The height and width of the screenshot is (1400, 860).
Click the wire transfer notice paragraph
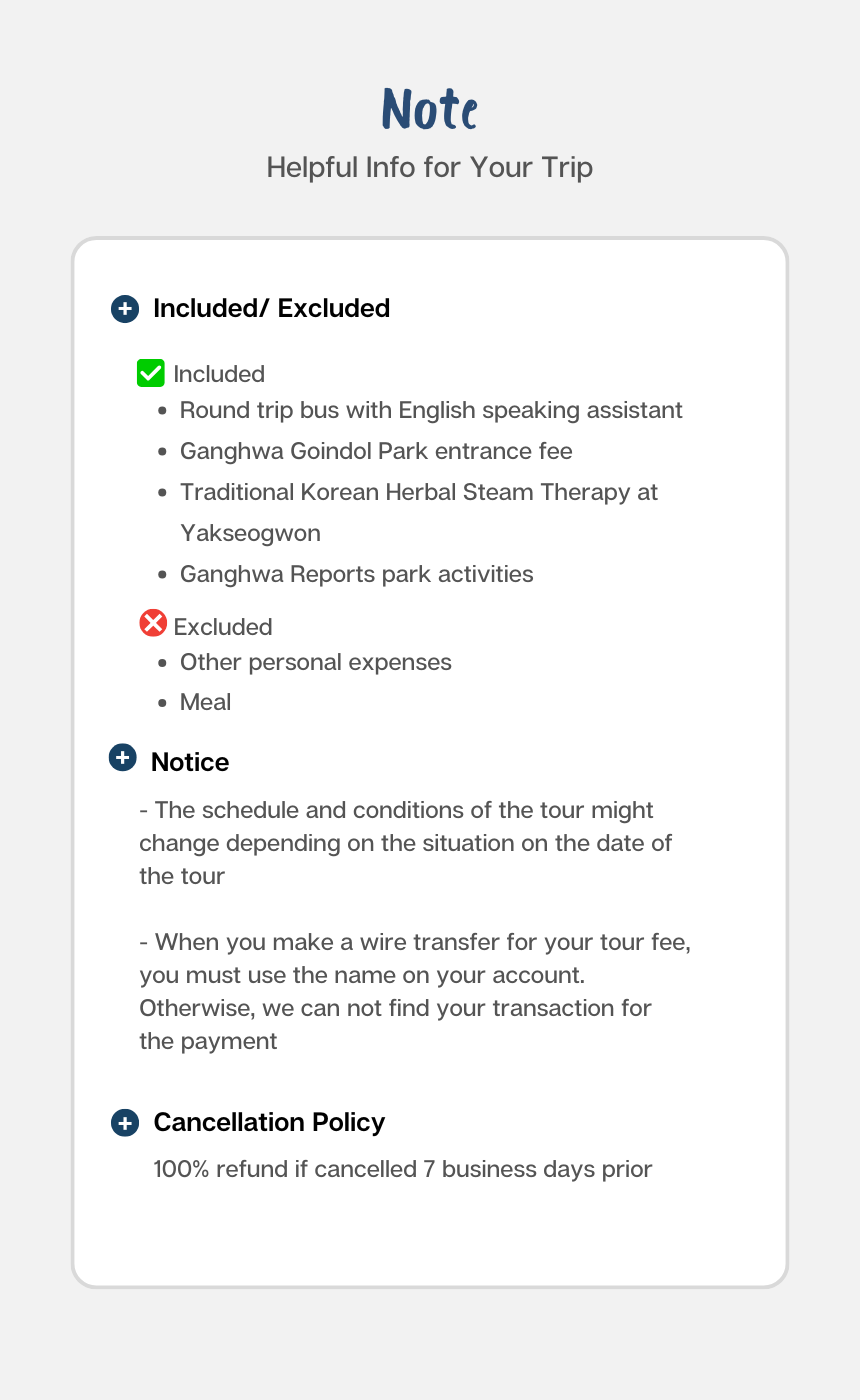[x=414, y=991]
